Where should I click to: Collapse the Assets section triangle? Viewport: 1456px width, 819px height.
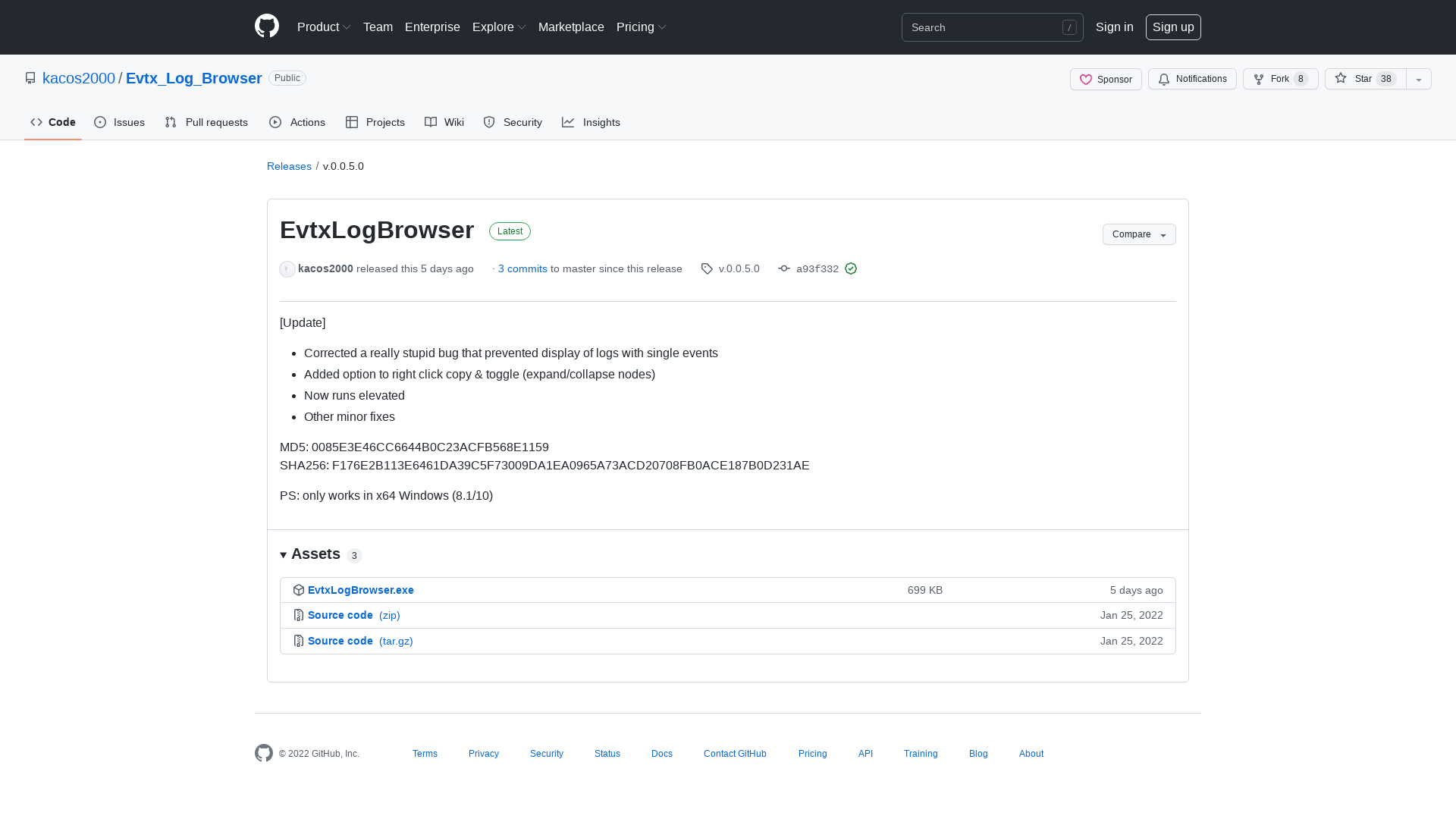point(283,554)
